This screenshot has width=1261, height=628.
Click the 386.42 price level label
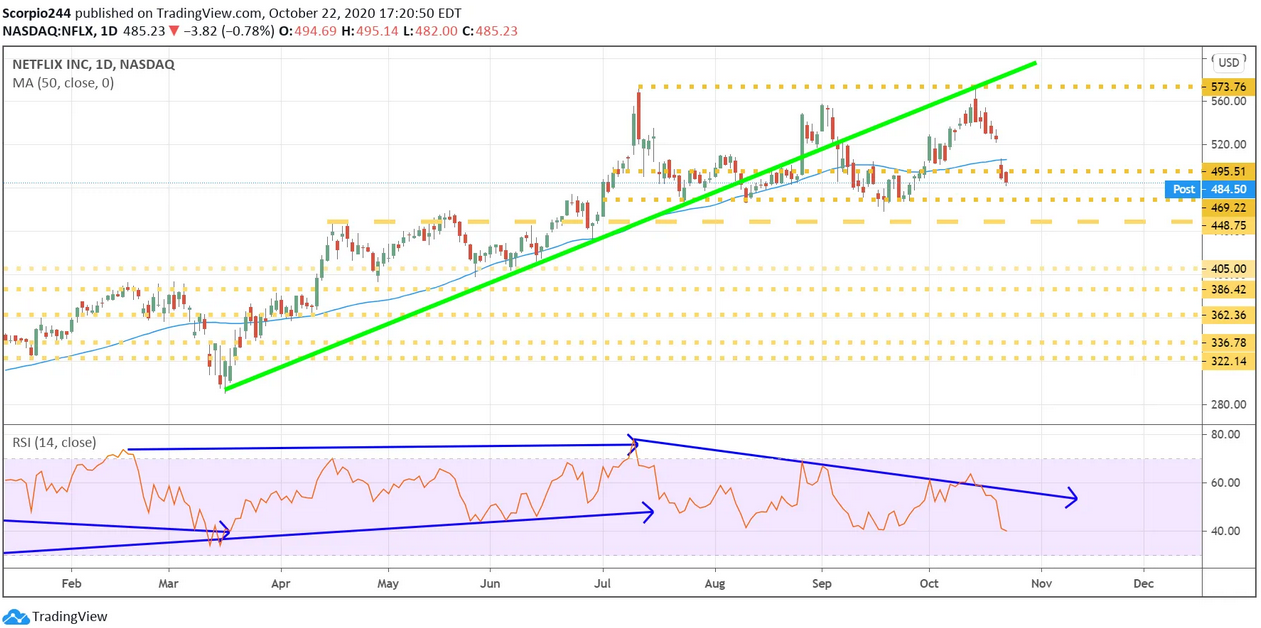point(1227,289)
